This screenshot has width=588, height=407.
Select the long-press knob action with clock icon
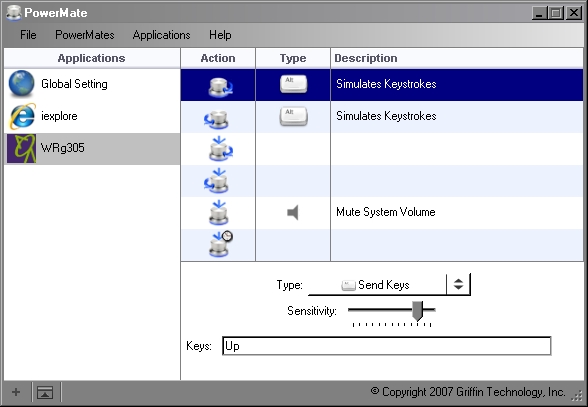(220, 244)
